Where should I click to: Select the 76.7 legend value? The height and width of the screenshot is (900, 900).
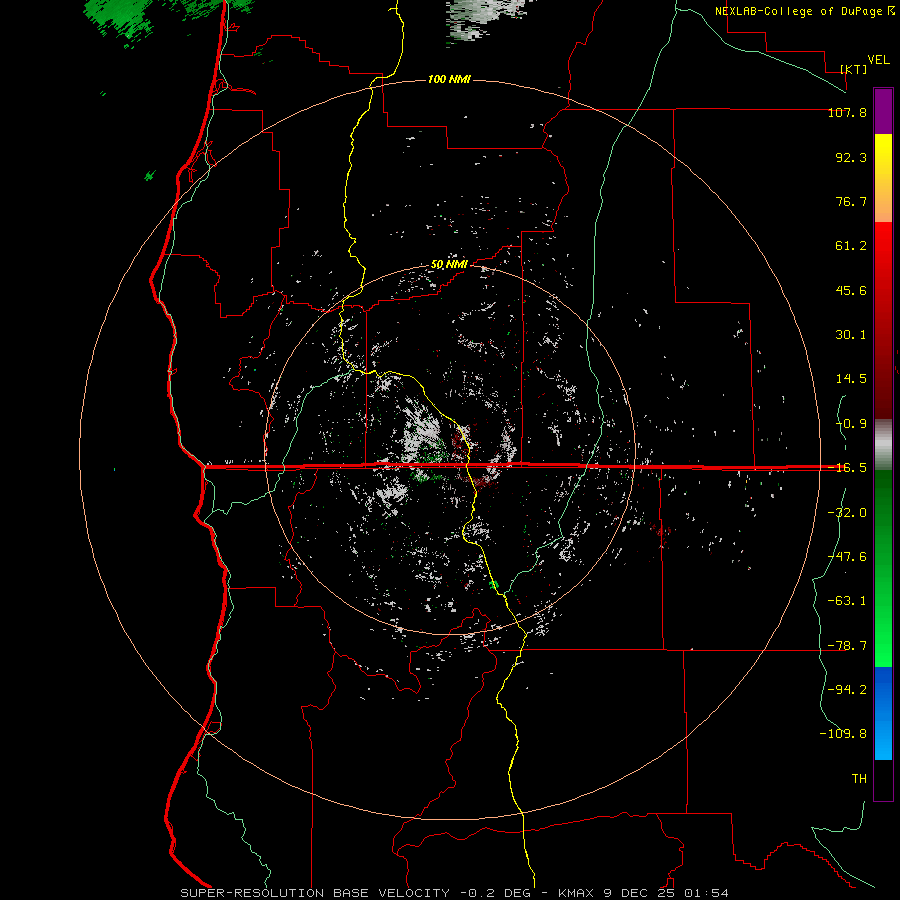(x=851, y=201)
